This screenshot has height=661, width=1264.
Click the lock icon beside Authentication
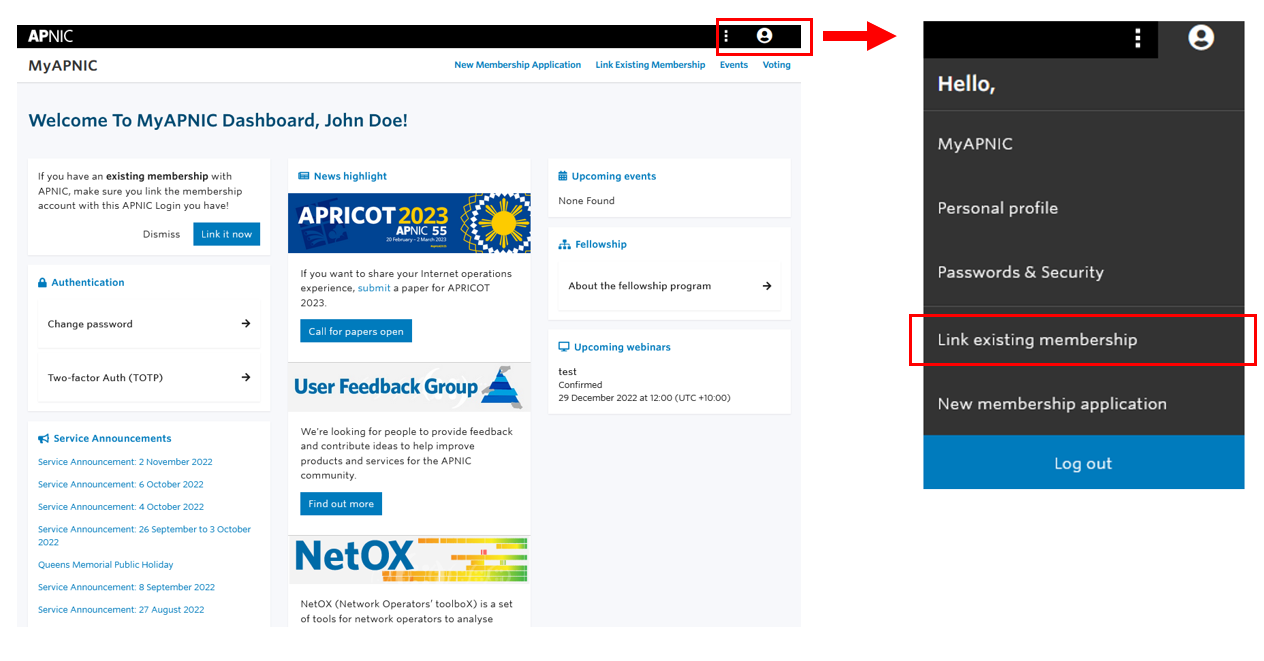44,282
